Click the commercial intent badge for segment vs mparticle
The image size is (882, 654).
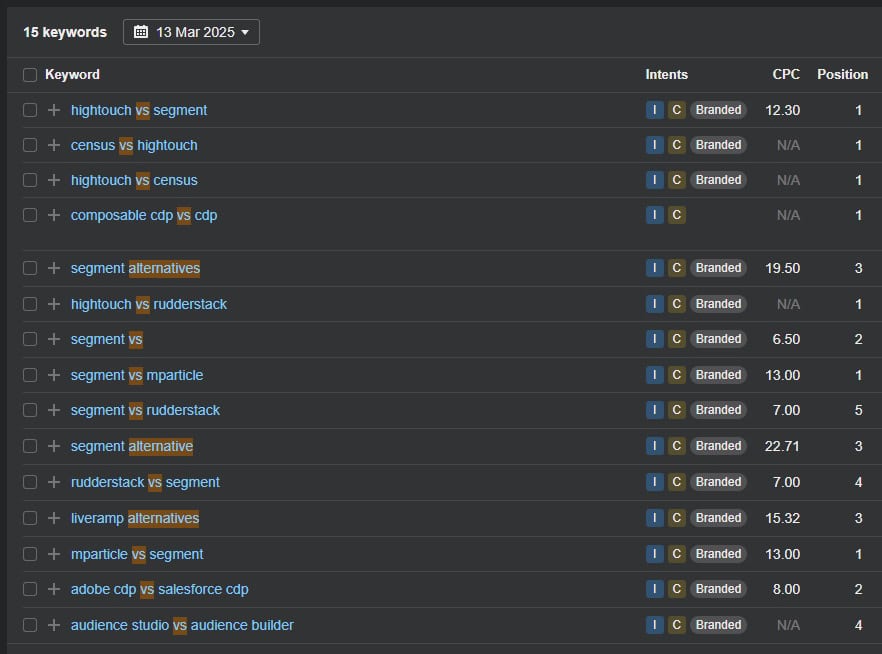(677, 375)
